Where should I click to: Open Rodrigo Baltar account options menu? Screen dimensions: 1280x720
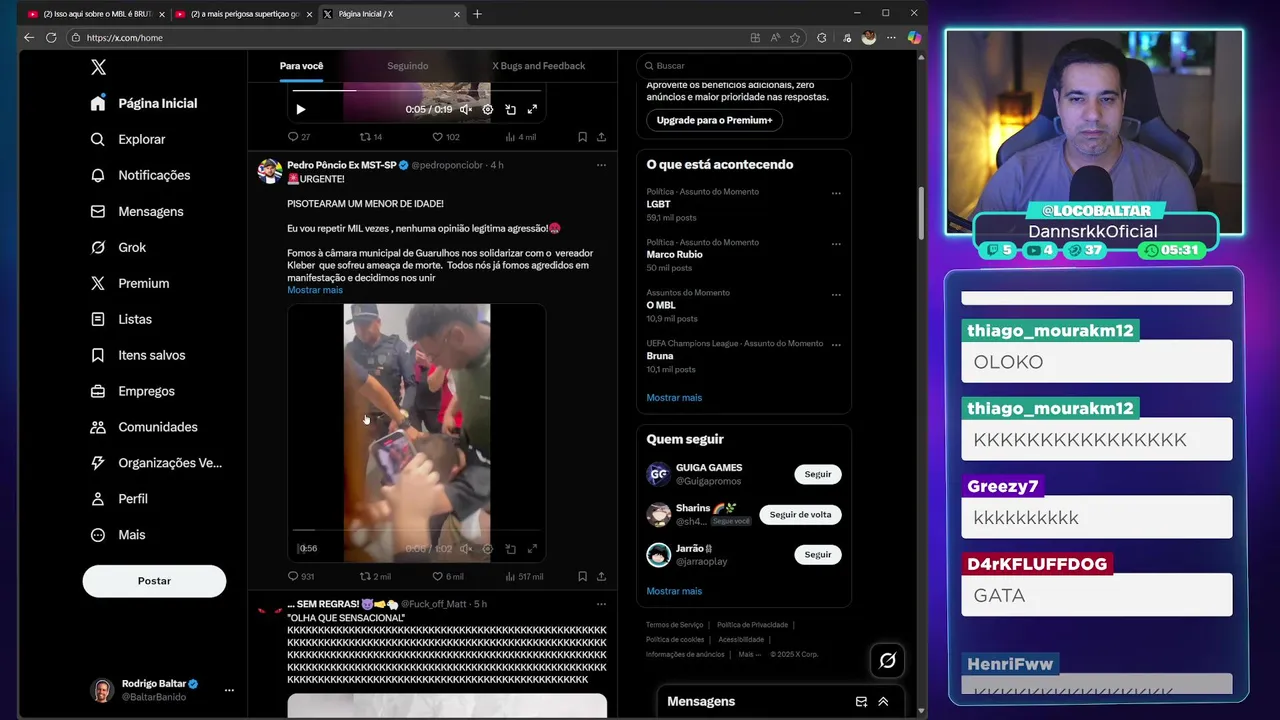pyautogui.click(x=229, y=690)
